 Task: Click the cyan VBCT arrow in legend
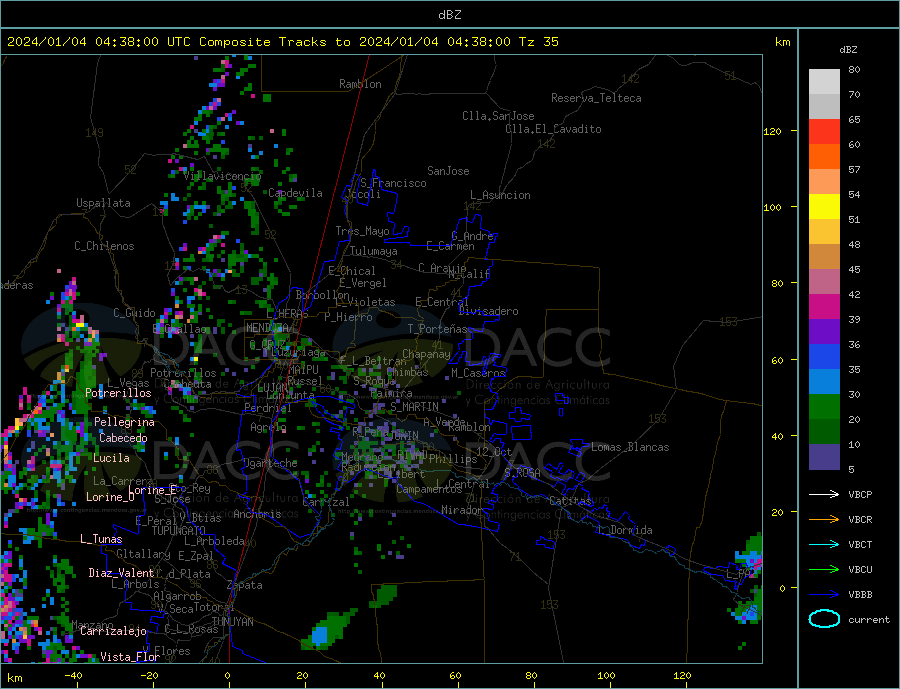(x=825, y=544)
